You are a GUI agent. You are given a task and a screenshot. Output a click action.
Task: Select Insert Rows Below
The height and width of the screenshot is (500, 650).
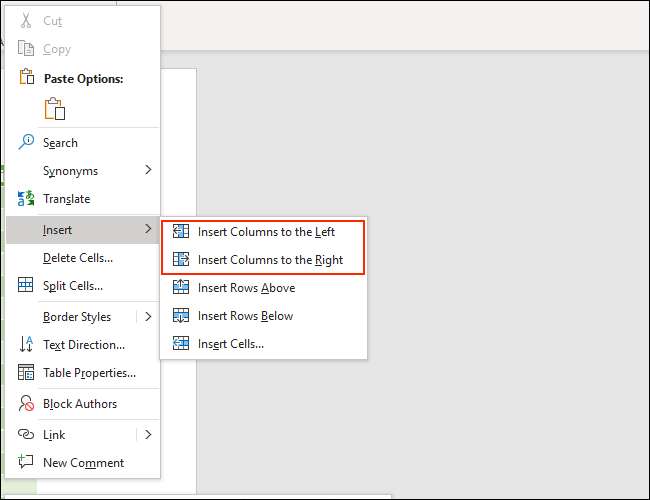(x=245, y=316)
